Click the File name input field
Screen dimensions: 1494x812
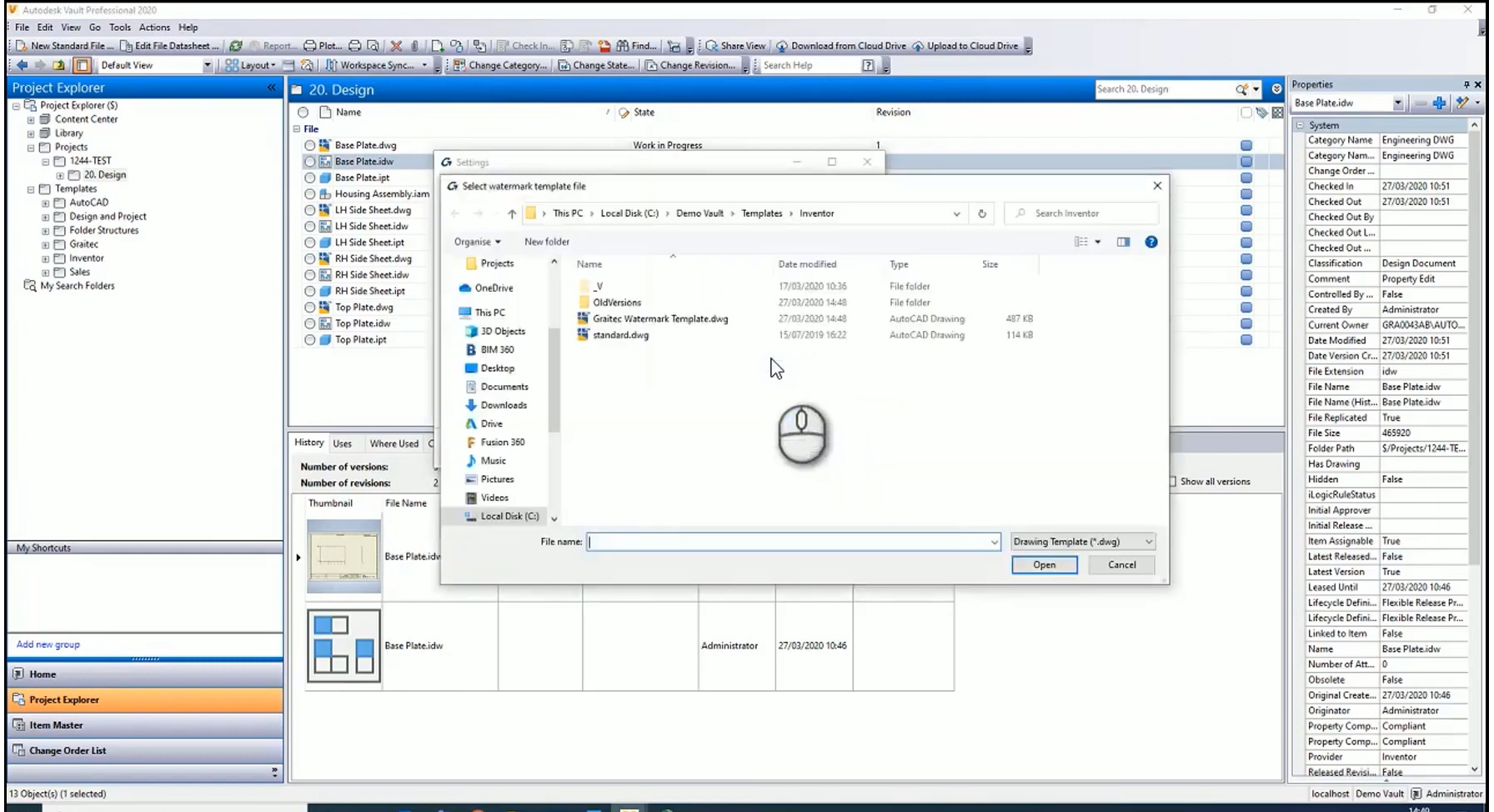point(793,542)
